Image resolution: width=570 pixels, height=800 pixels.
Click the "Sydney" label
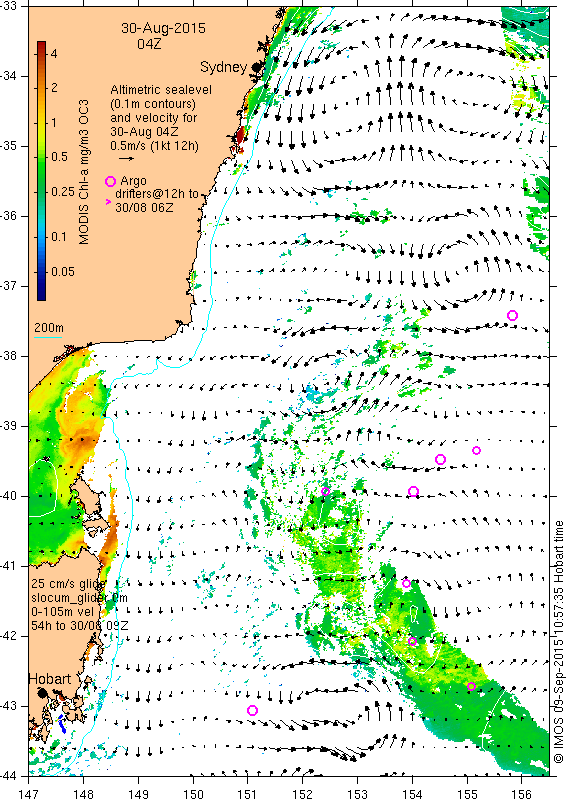(x=224, y=67)
